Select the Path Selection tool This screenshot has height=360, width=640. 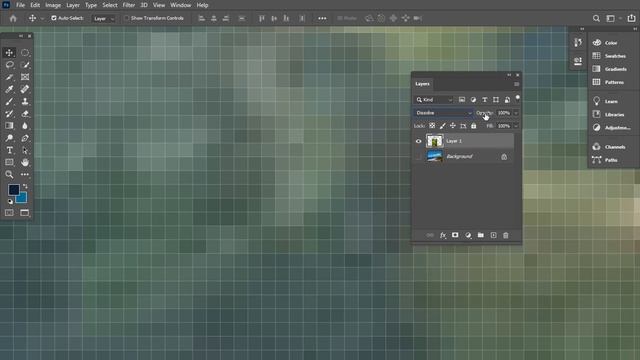[25, 150]
